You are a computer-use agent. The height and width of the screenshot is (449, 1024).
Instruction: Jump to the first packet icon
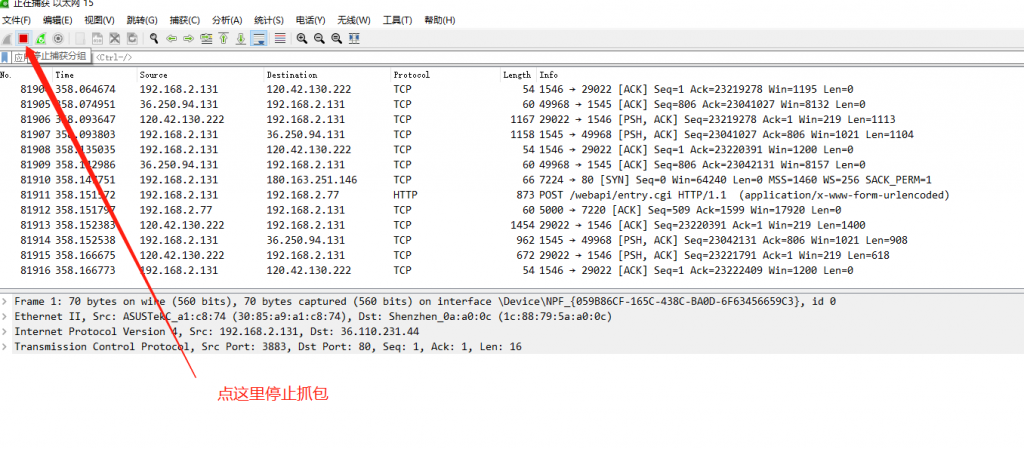(223, 39)
